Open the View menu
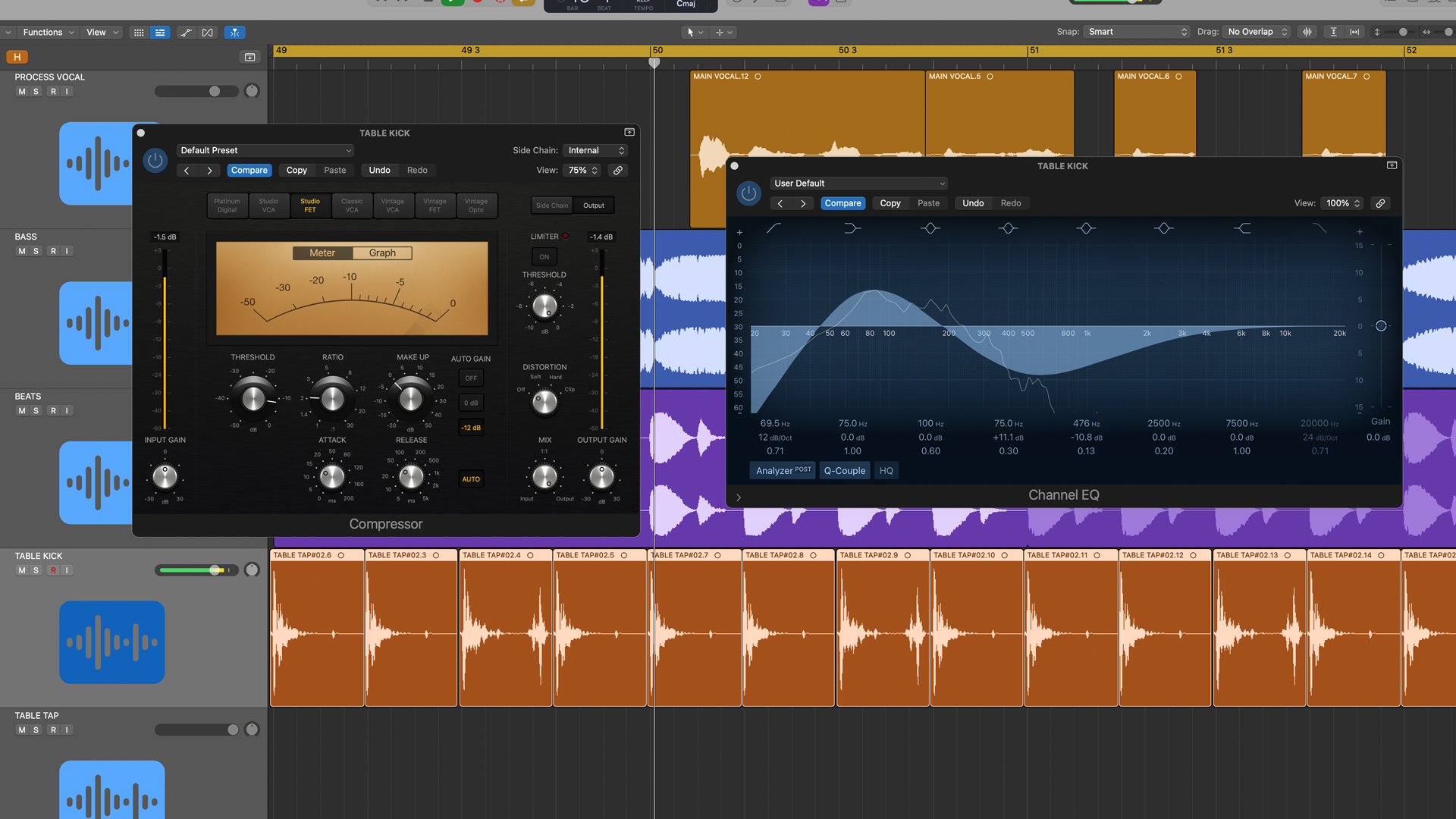 point(102,33)
